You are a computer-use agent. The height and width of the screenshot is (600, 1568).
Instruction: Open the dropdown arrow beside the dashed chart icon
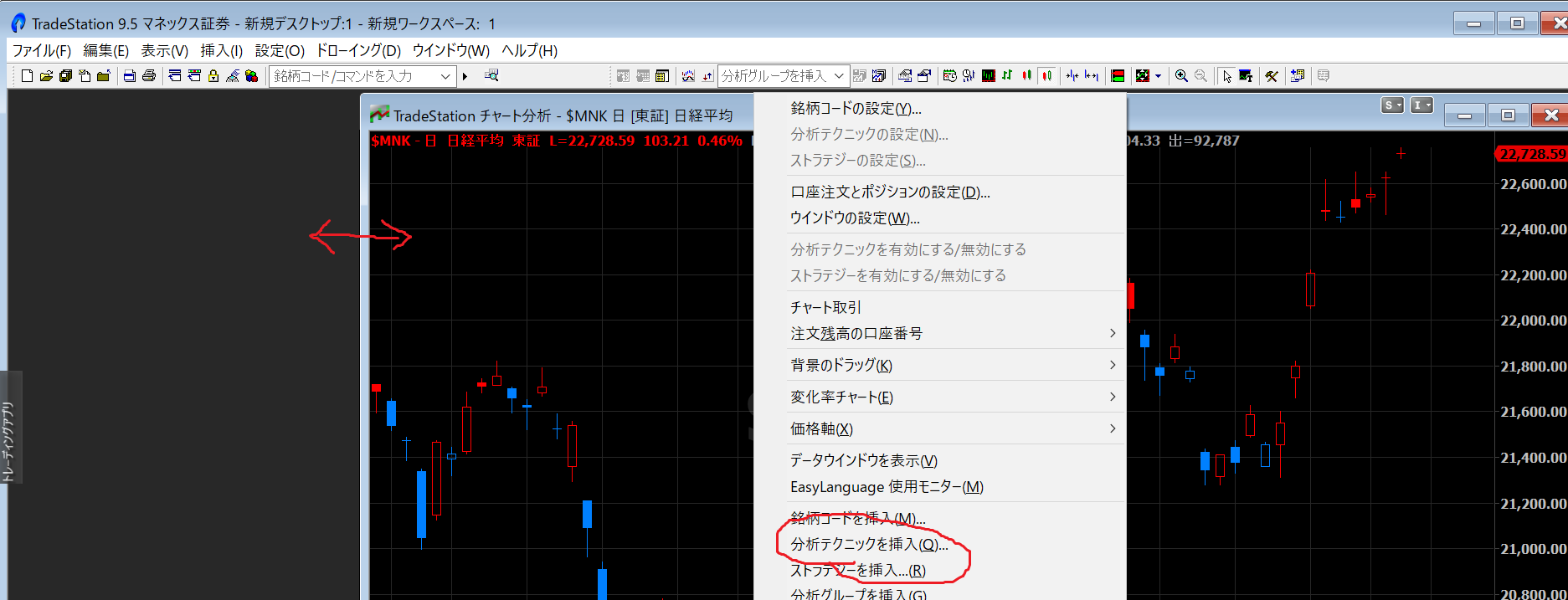1158,76
